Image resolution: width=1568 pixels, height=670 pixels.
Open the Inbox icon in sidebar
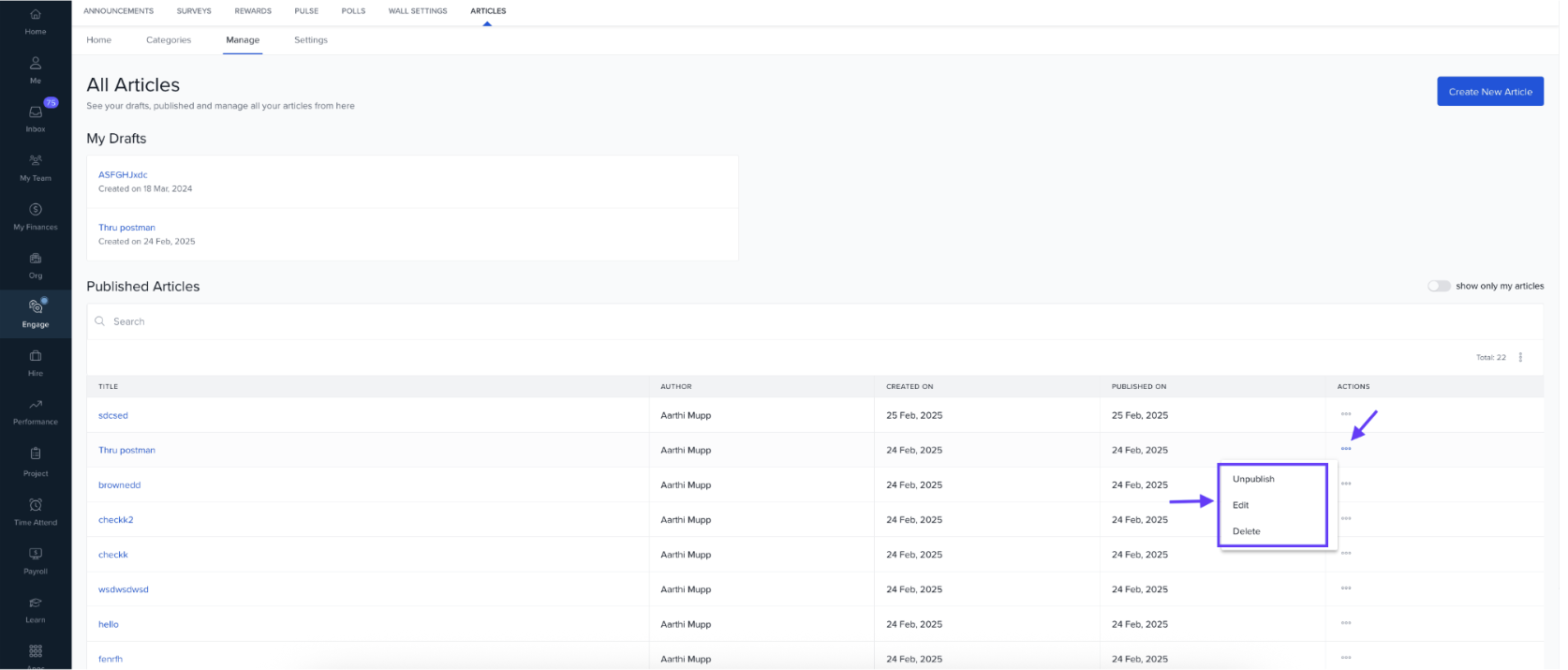(36, 112)
